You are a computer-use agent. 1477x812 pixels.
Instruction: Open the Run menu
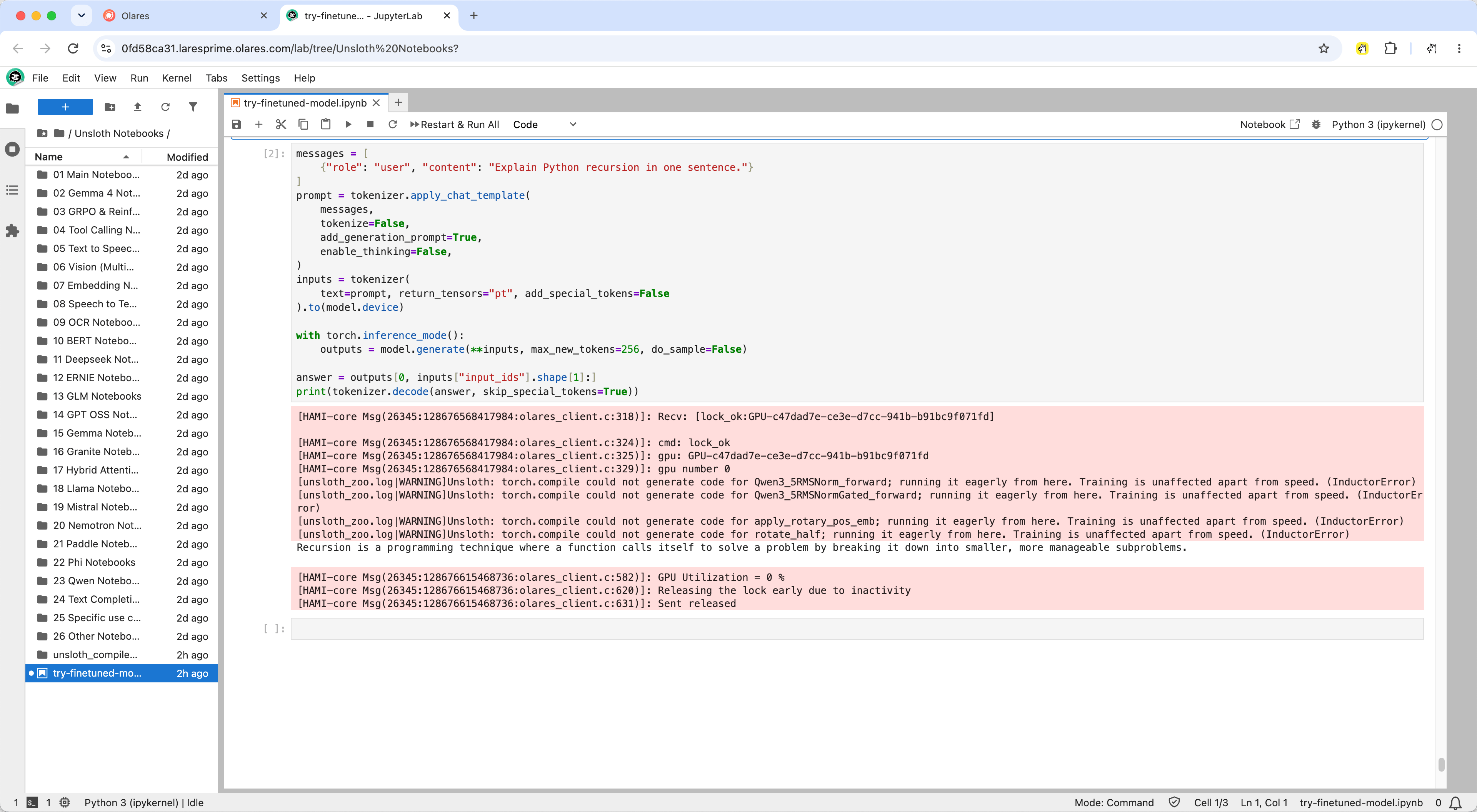coord(139,78)
